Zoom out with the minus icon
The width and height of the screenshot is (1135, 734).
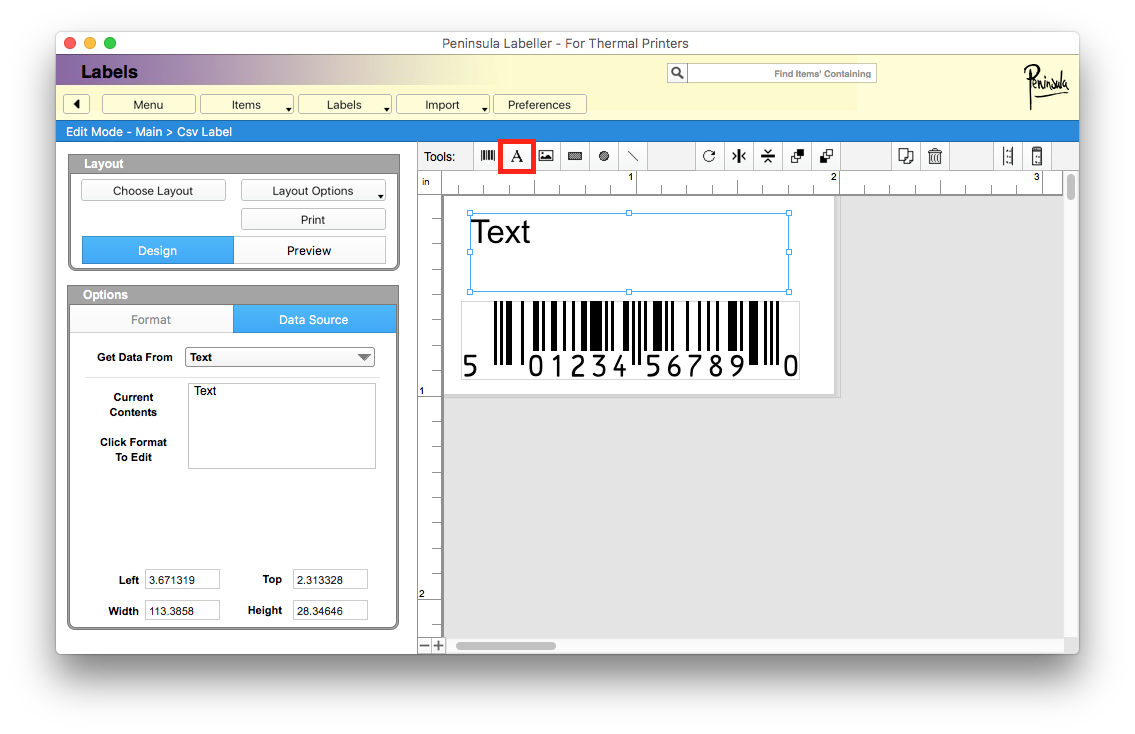425,645
